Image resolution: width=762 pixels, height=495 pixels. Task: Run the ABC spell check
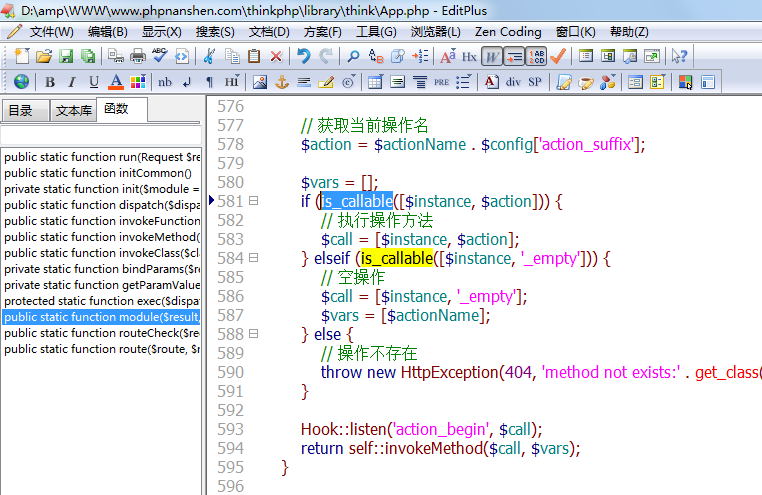(159, 56)
